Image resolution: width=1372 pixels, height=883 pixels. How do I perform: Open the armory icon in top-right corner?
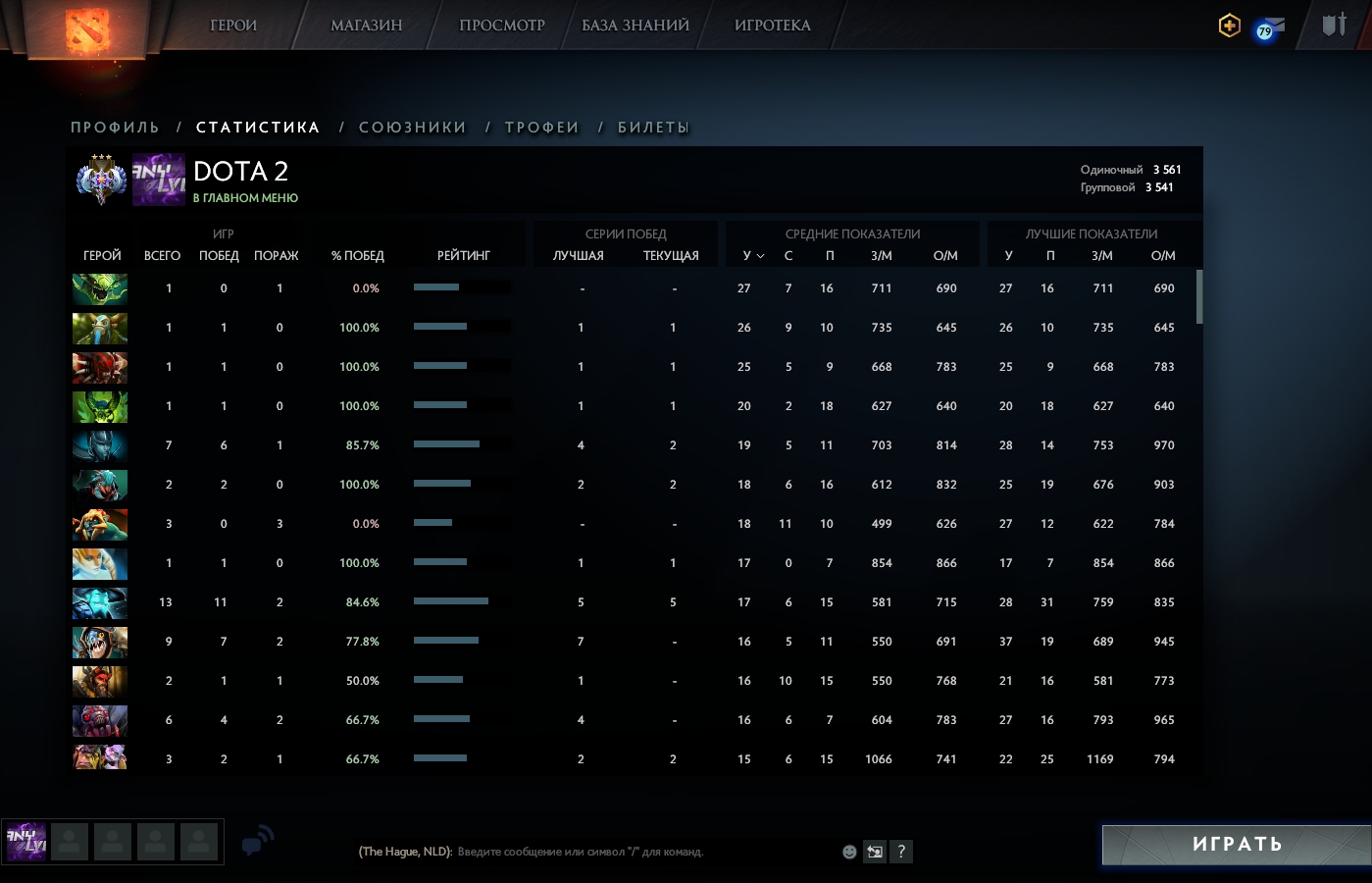point(1335,26)
